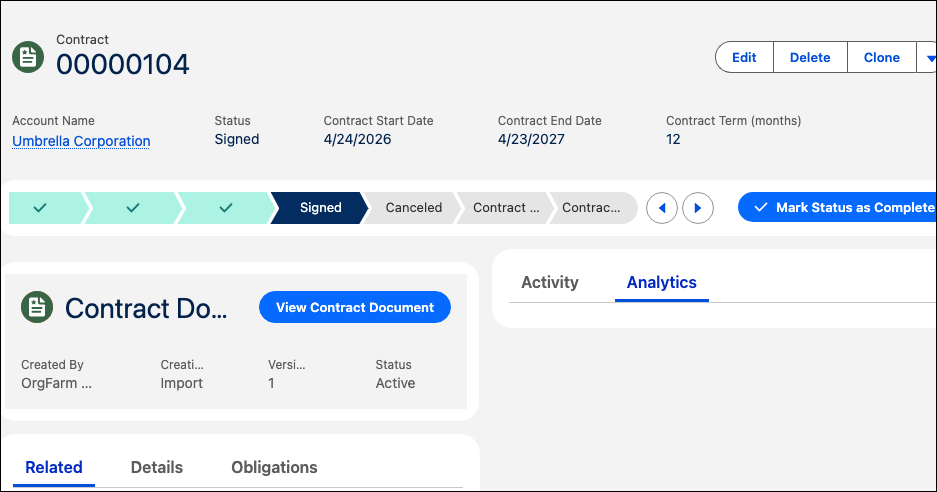
Task: Click the Contract Do... card title
Action: click(x=146, y=308)
